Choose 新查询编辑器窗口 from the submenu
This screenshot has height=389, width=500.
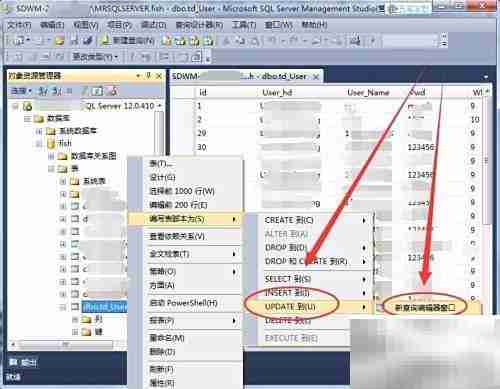pos(428,307)
